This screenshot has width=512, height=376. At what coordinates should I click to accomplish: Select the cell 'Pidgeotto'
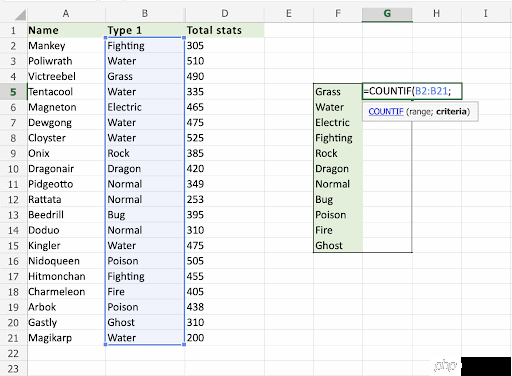tap(66, 184)
